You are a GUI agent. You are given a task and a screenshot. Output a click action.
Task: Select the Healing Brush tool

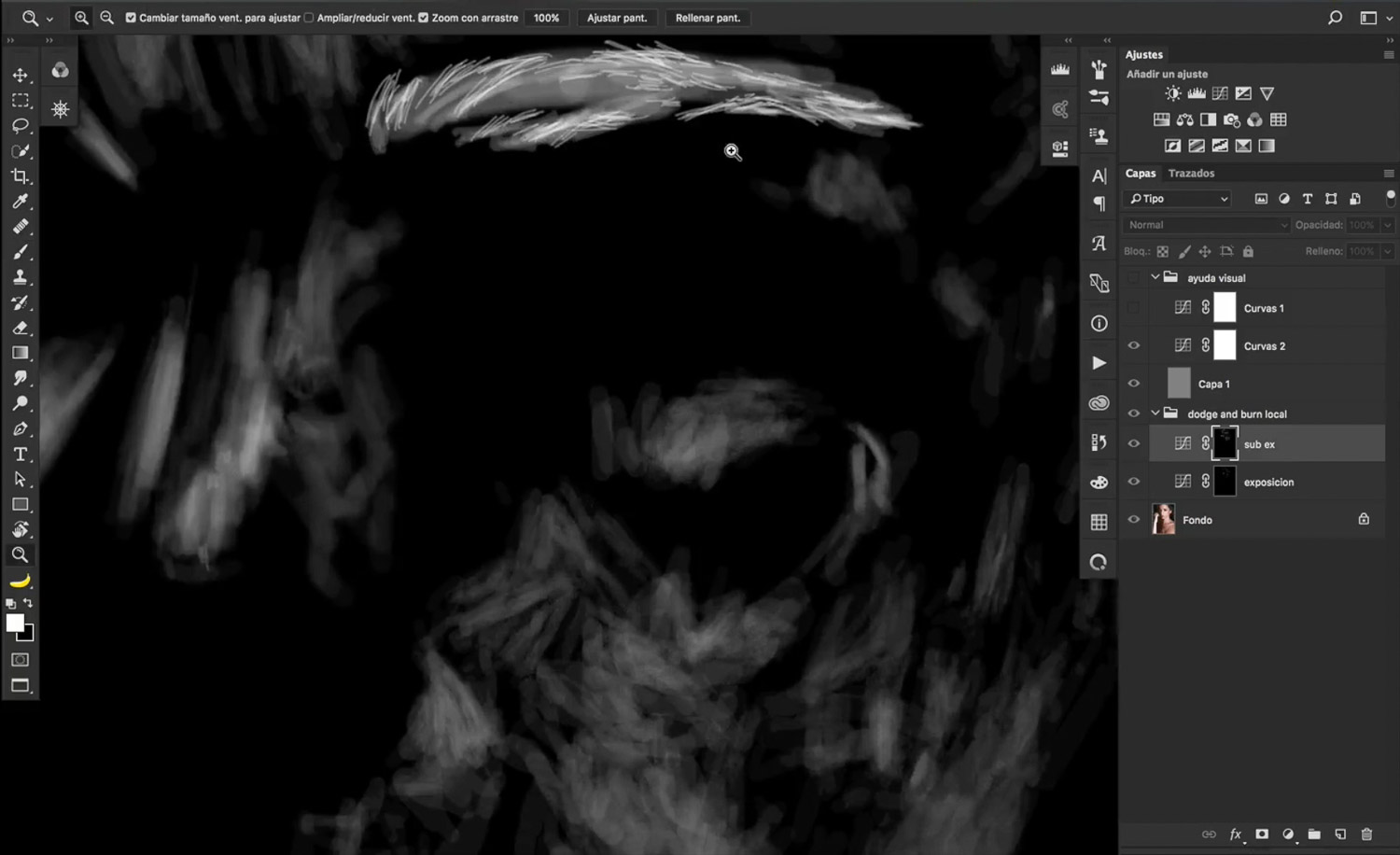(20, 226)
